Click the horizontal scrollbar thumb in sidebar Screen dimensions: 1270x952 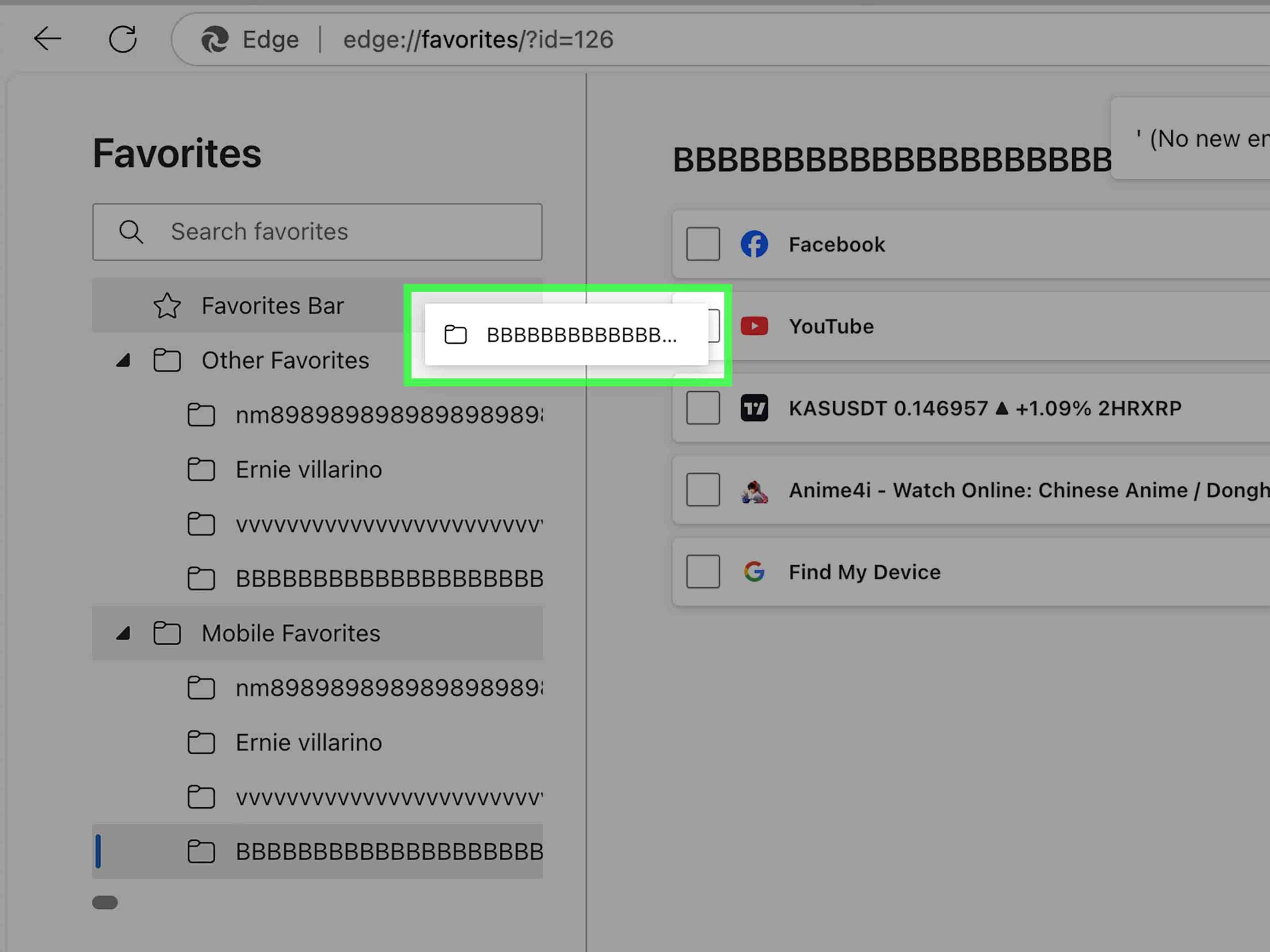(x=105, y=902)
